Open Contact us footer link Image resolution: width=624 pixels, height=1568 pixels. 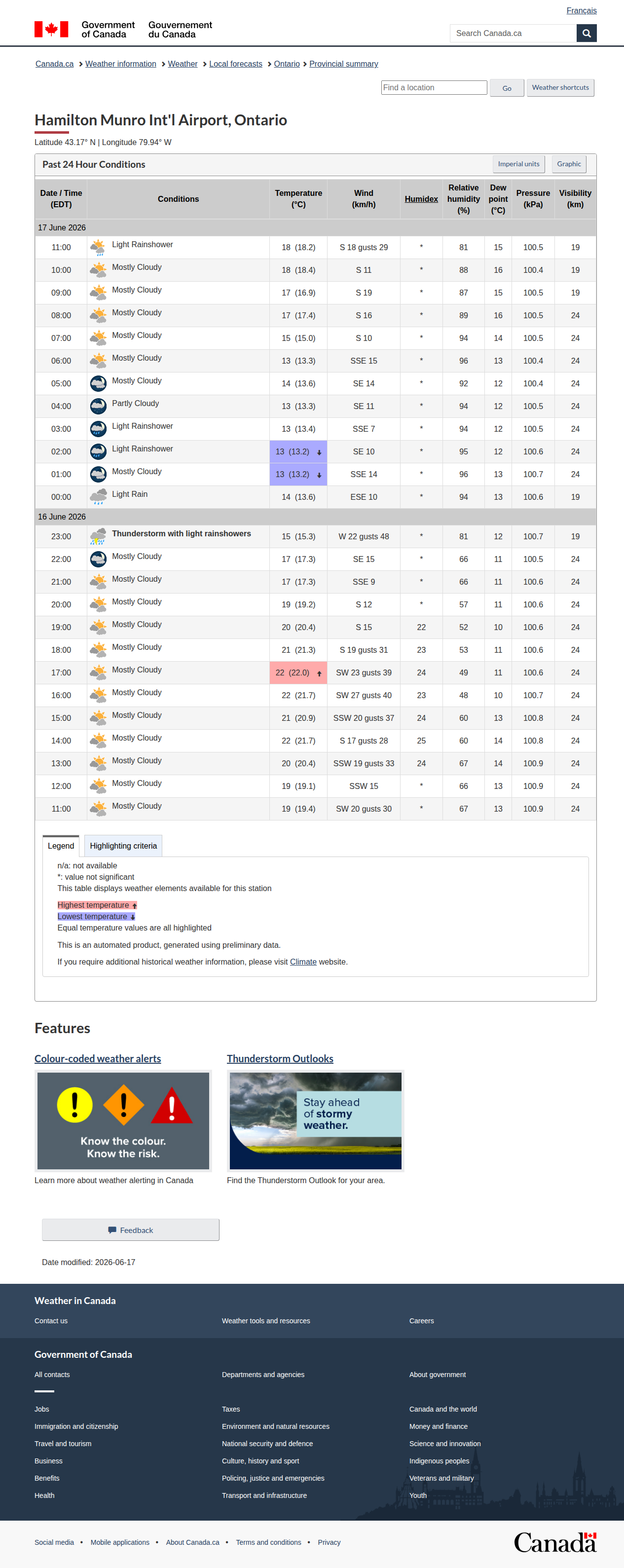click(x=51, y=1321)
